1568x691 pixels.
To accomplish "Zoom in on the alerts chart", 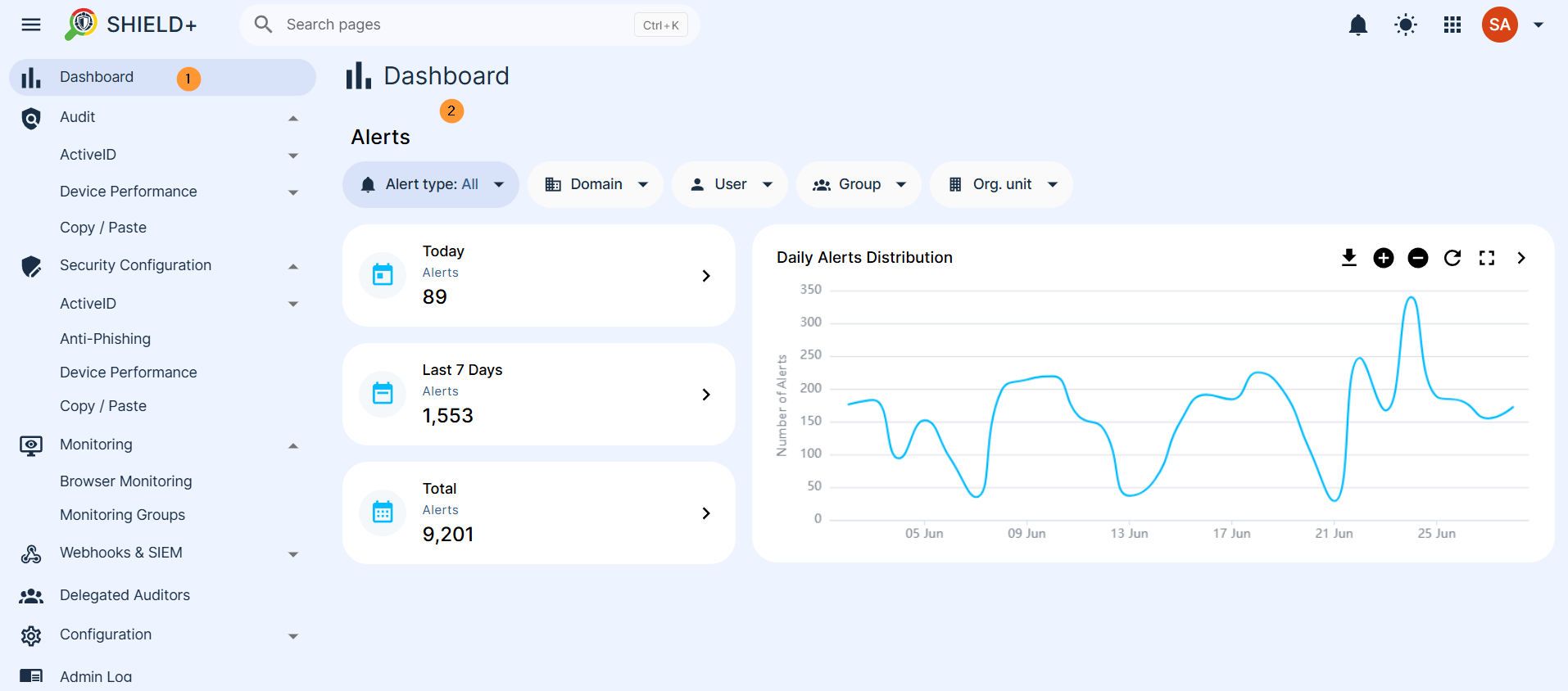I will (1384, 258).
